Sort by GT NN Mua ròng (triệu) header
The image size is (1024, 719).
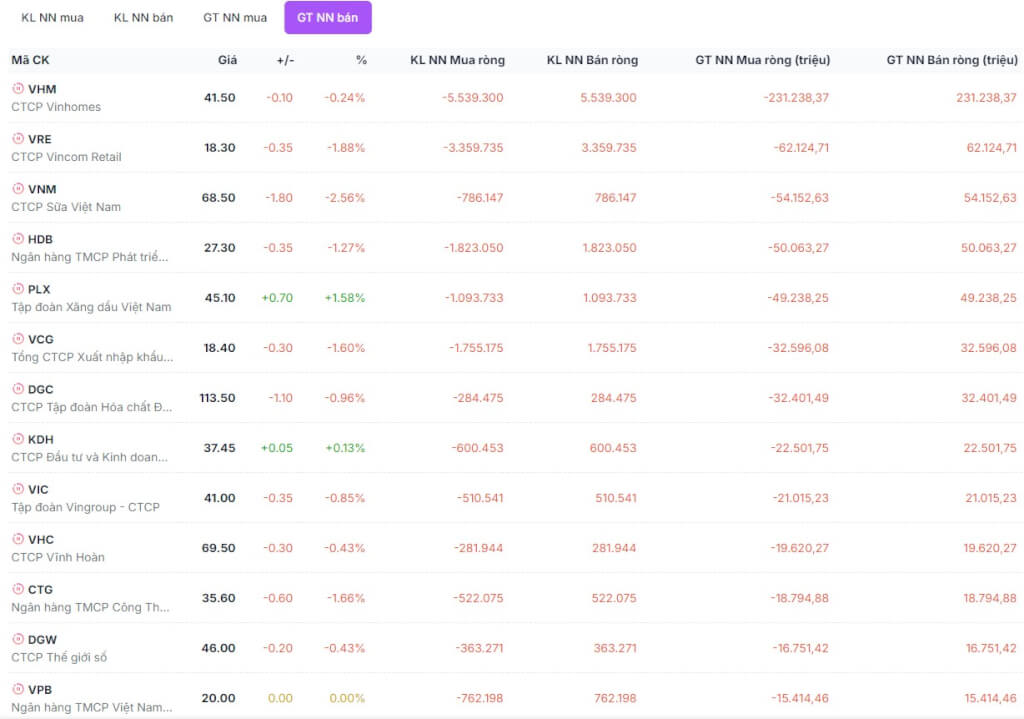click(762, 60)
